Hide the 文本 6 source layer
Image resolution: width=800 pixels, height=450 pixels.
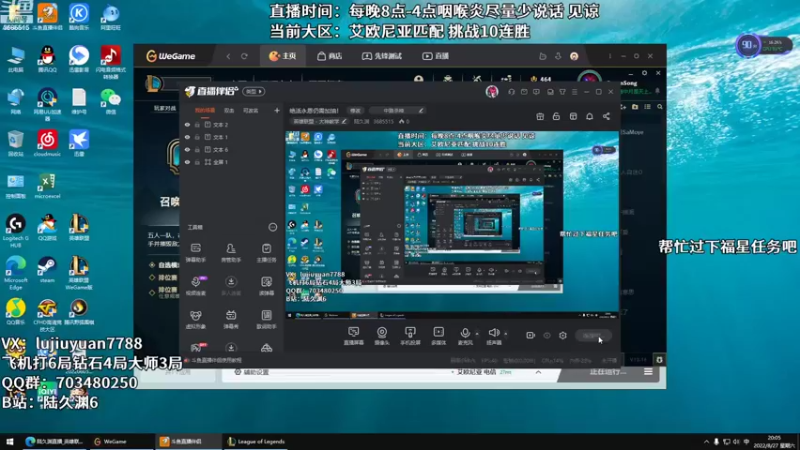pyautogui.click(x=187, y=149)
